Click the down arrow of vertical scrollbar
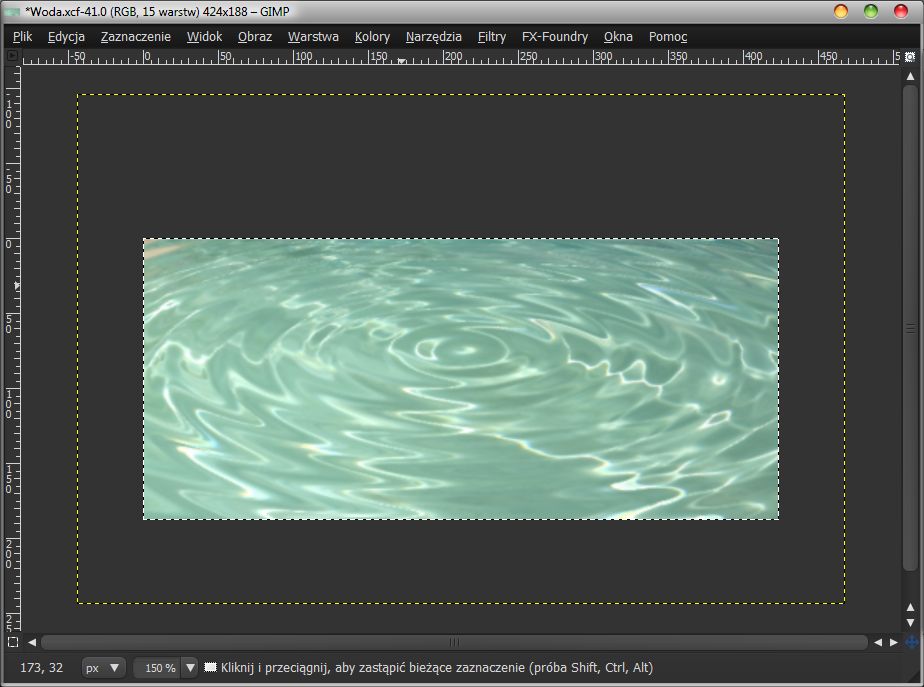The height and width of the screenshot is (687, 924). click(x=910, y=622)
